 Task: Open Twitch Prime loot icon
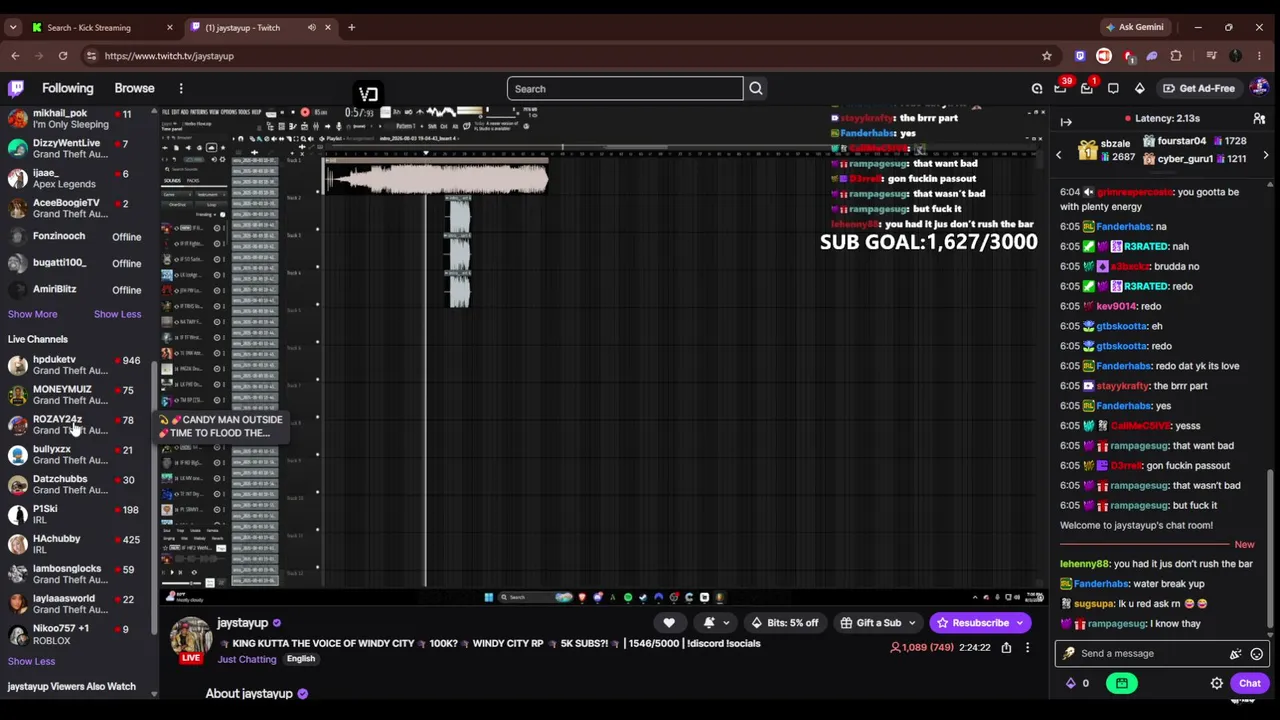pos(1037,89)
